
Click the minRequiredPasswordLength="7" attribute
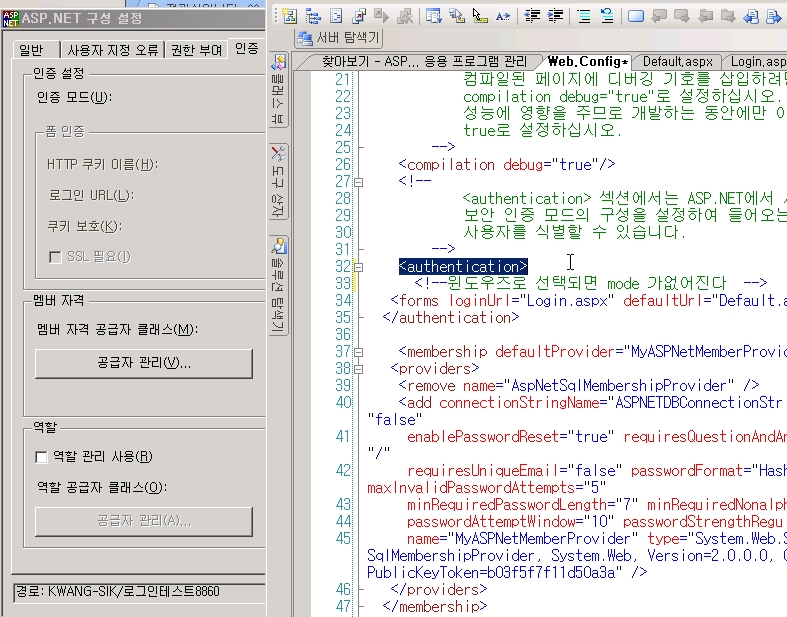point(522,505)
